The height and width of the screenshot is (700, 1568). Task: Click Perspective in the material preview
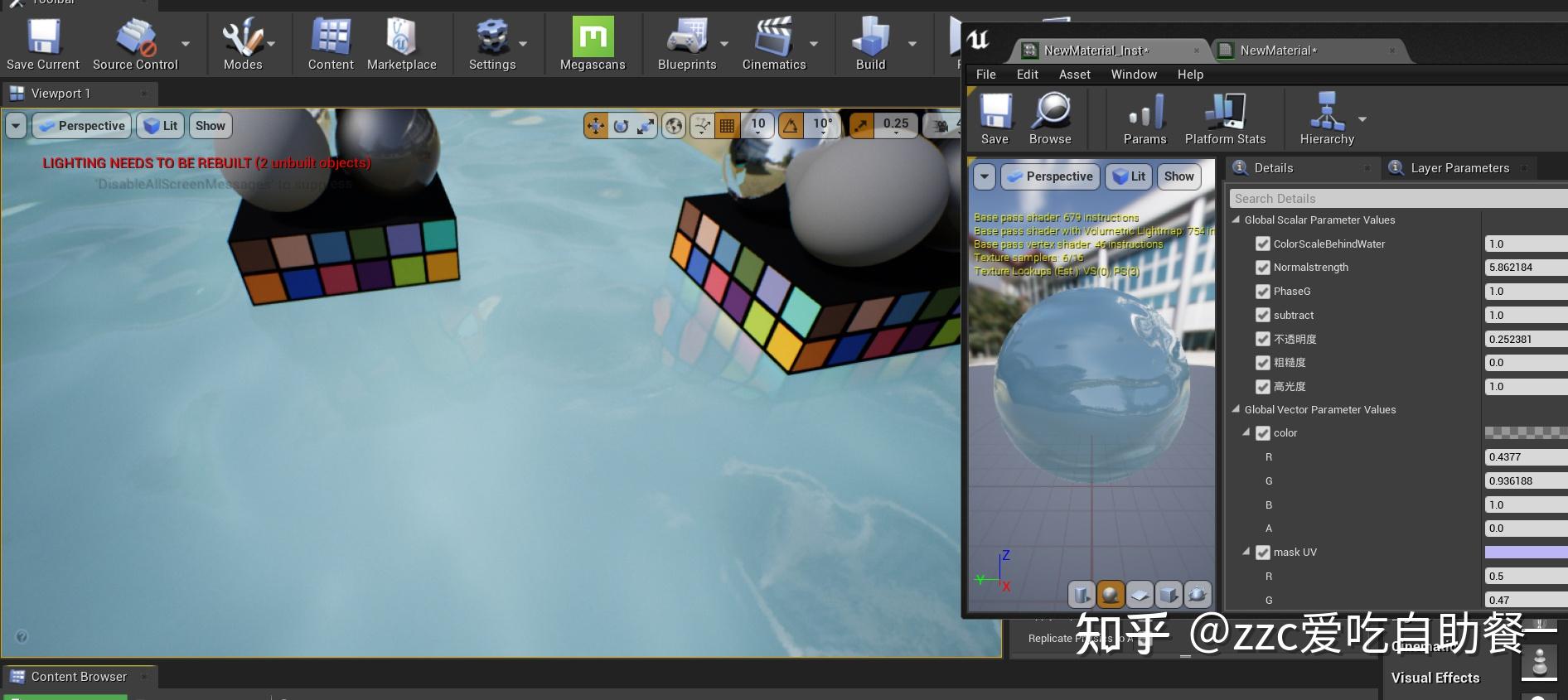pyautogui.click(x=1051, y=176)
